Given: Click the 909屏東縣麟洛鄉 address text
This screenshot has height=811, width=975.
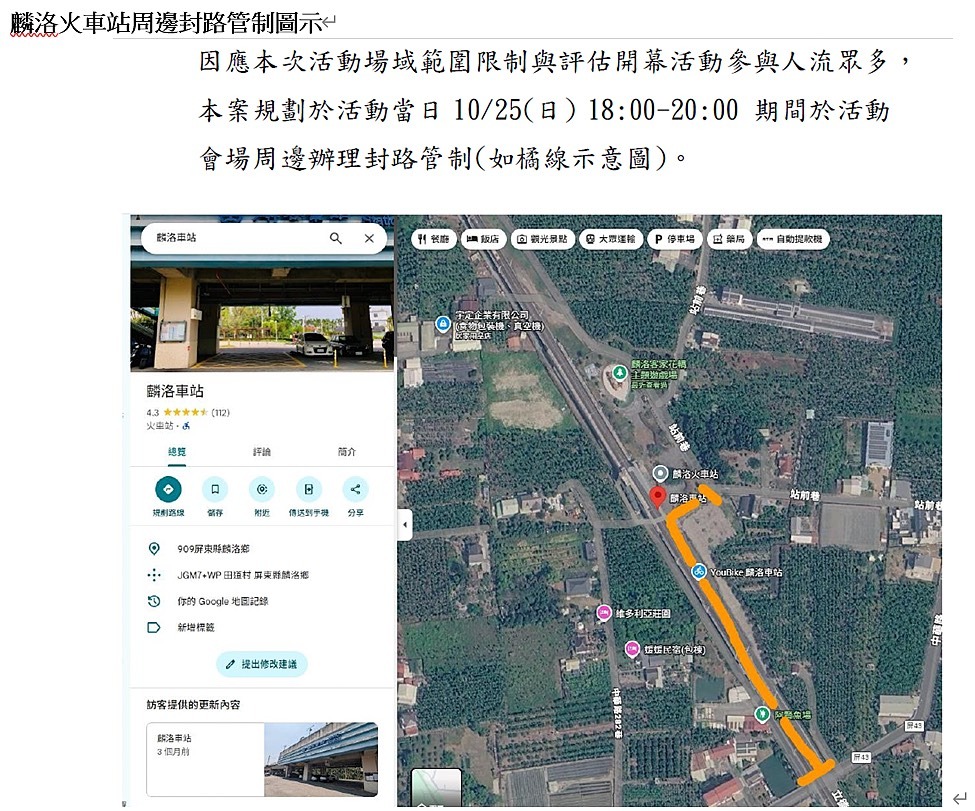Looking at the screenshot, I should pos(213,549).
